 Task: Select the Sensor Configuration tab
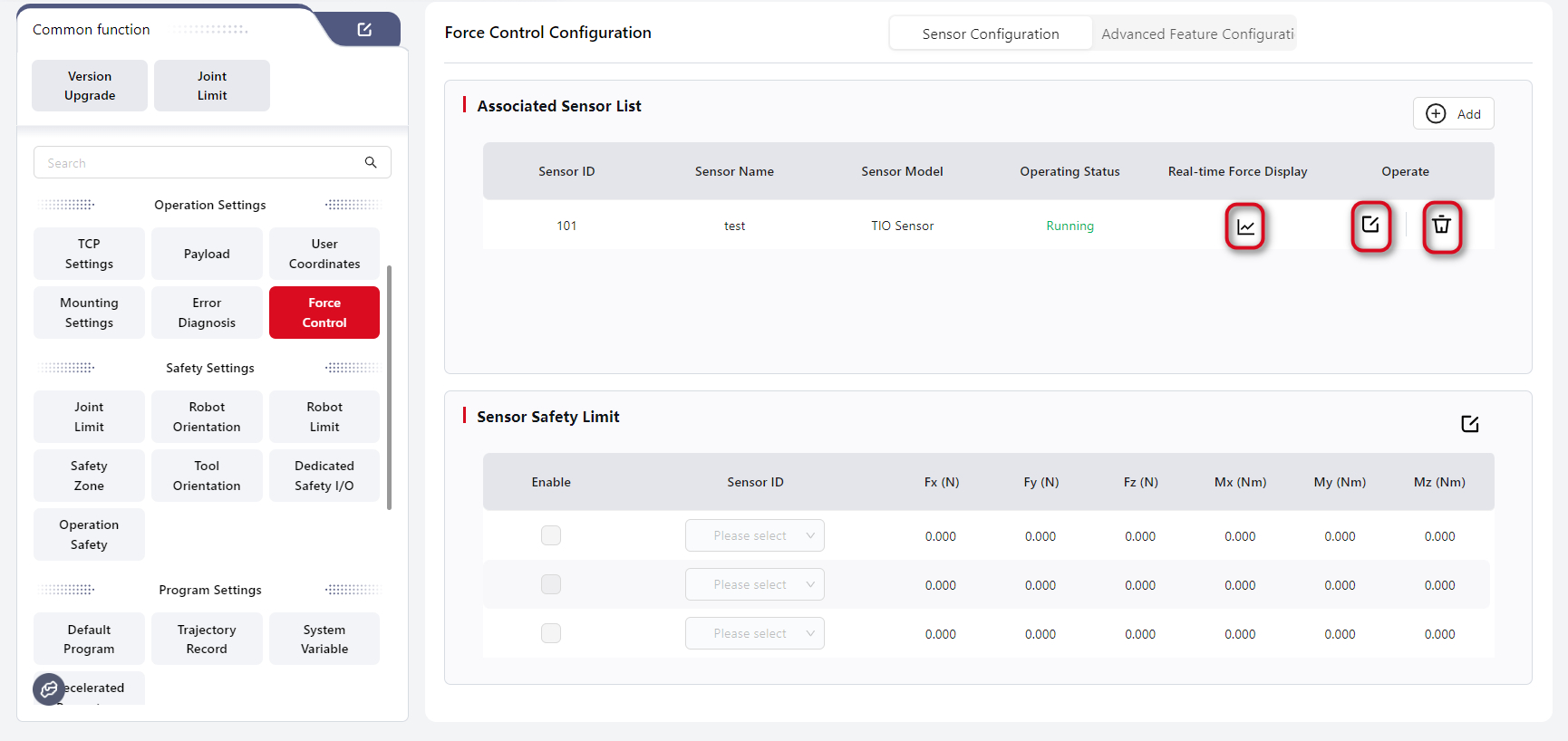[990, 34]
